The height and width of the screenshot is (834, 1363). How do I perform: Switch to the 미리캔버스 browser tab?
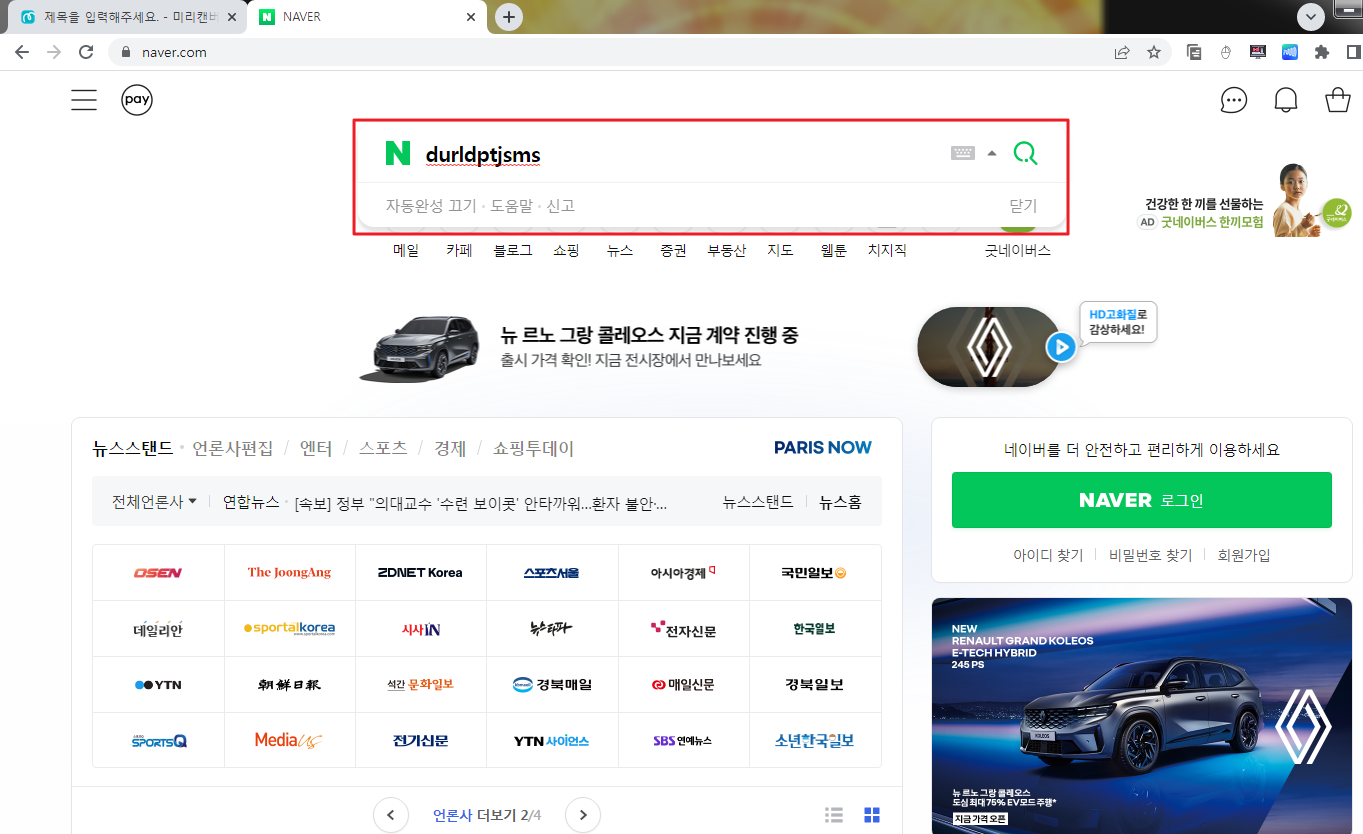[126, 17]
